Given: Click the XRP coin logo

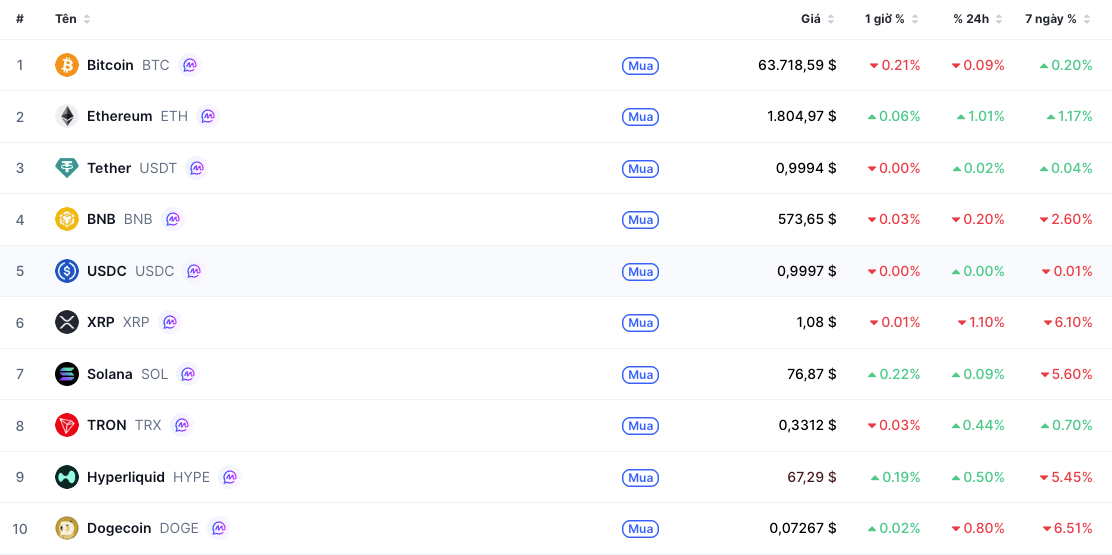Looking at the screenshot, I should [x=67, y=323].
